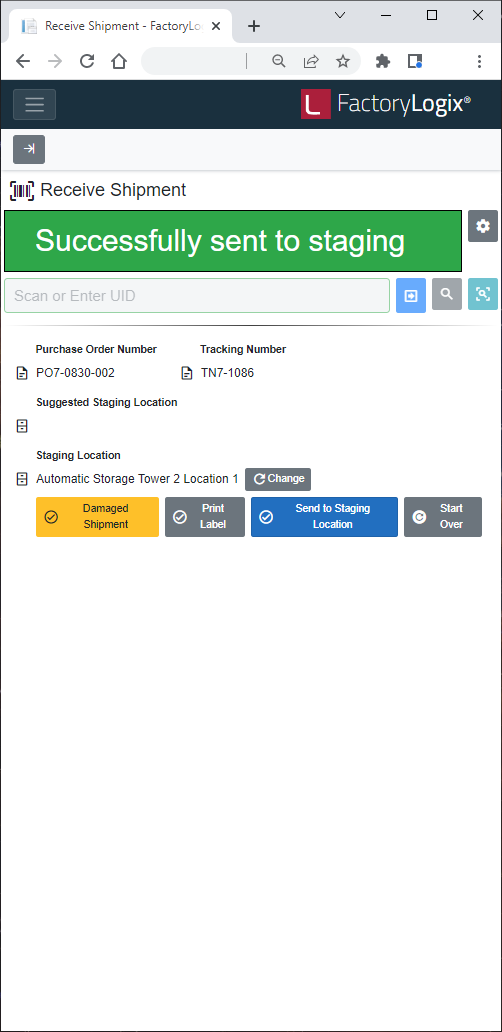Viewport: 502px width, 1032px height.
Task: Click the Tracking Number label
Action: tap(243, 349)
